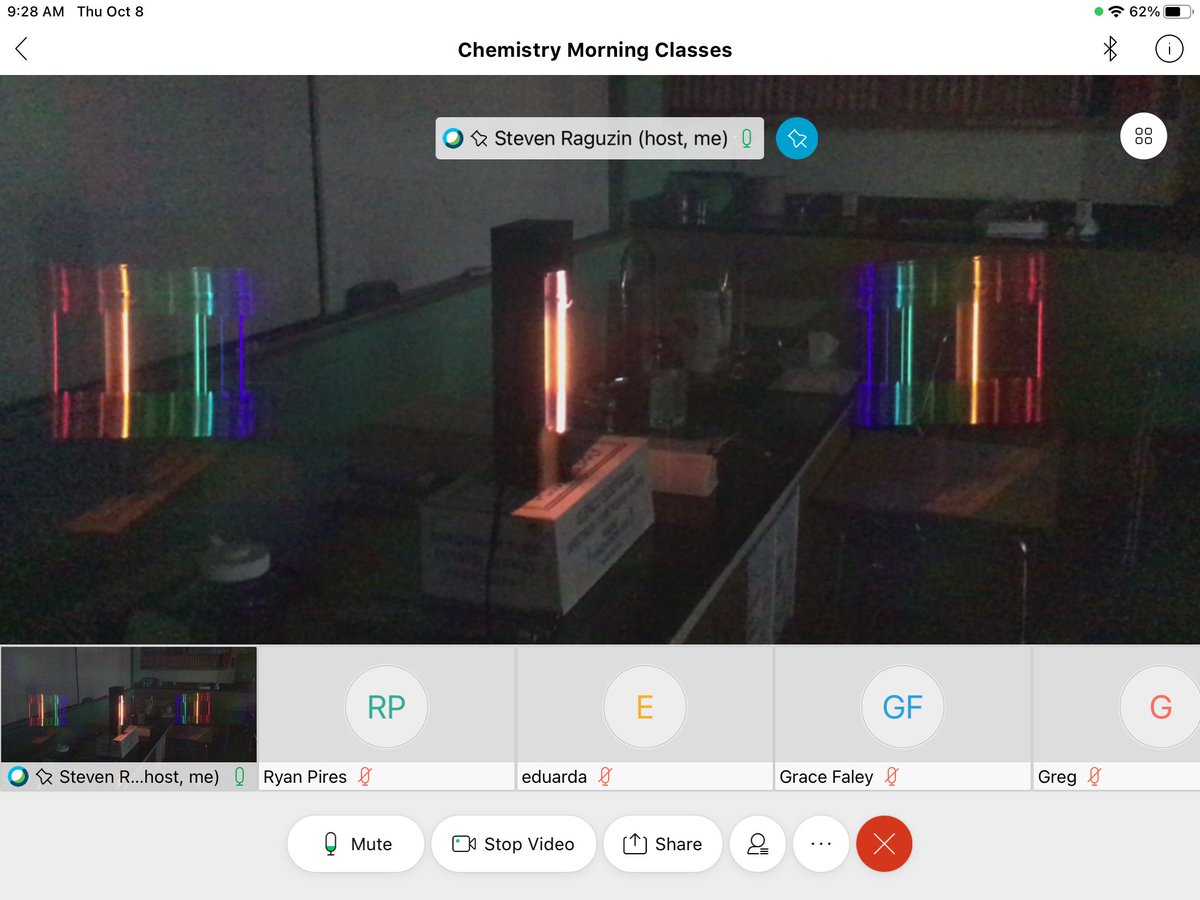The image size is (1200, 900).
Task: Click the Chemistry Morning Classes title
Action: (595, 50)
